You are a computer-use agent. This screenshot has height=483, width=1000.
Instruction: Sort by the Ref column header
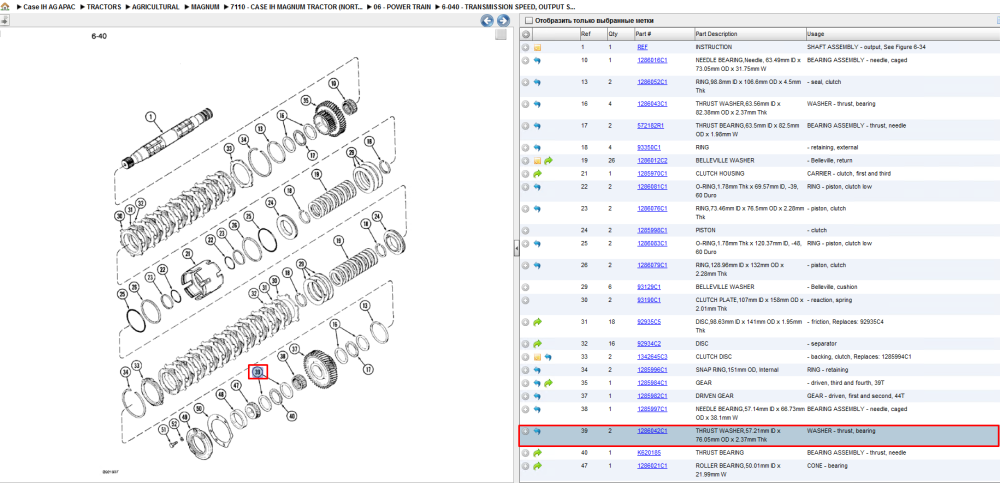(x=592, y=34)
